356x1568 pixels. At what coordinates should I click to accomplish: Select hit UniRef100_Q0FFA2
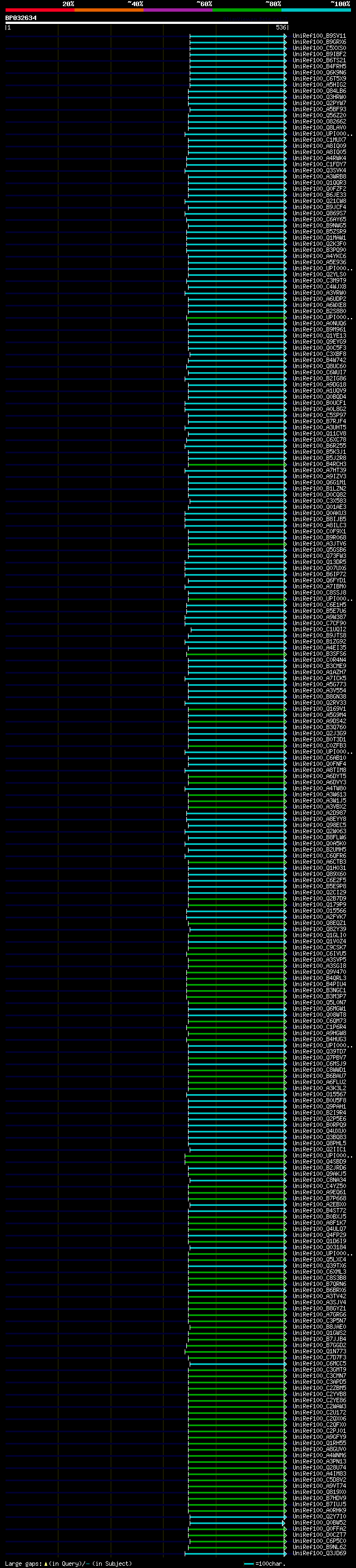[x=319, y=1529]
